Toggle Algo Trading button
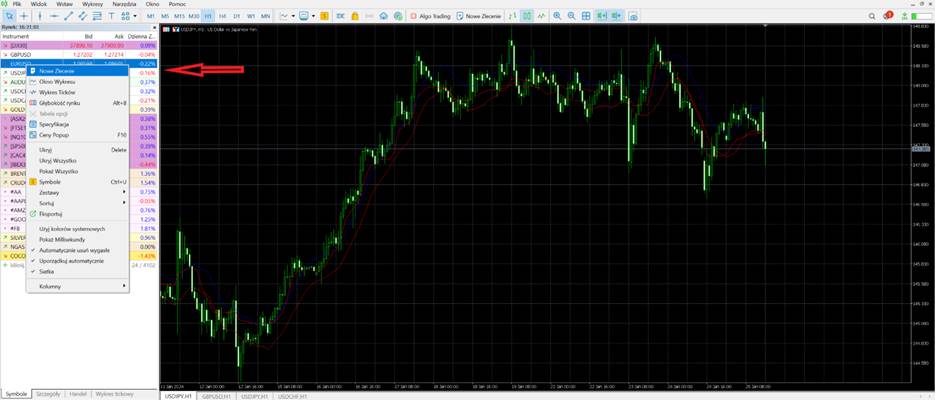This screenshot has height=400, width=935. (x=430, y=16)
